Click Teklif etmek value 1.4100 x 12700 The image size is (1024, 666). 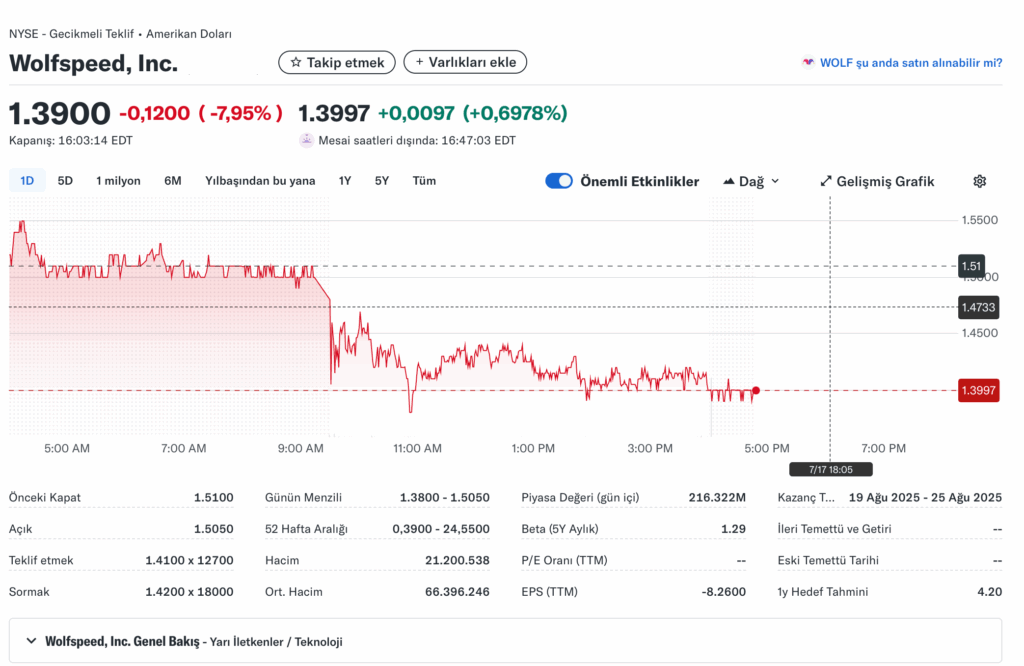click(189, 560)
